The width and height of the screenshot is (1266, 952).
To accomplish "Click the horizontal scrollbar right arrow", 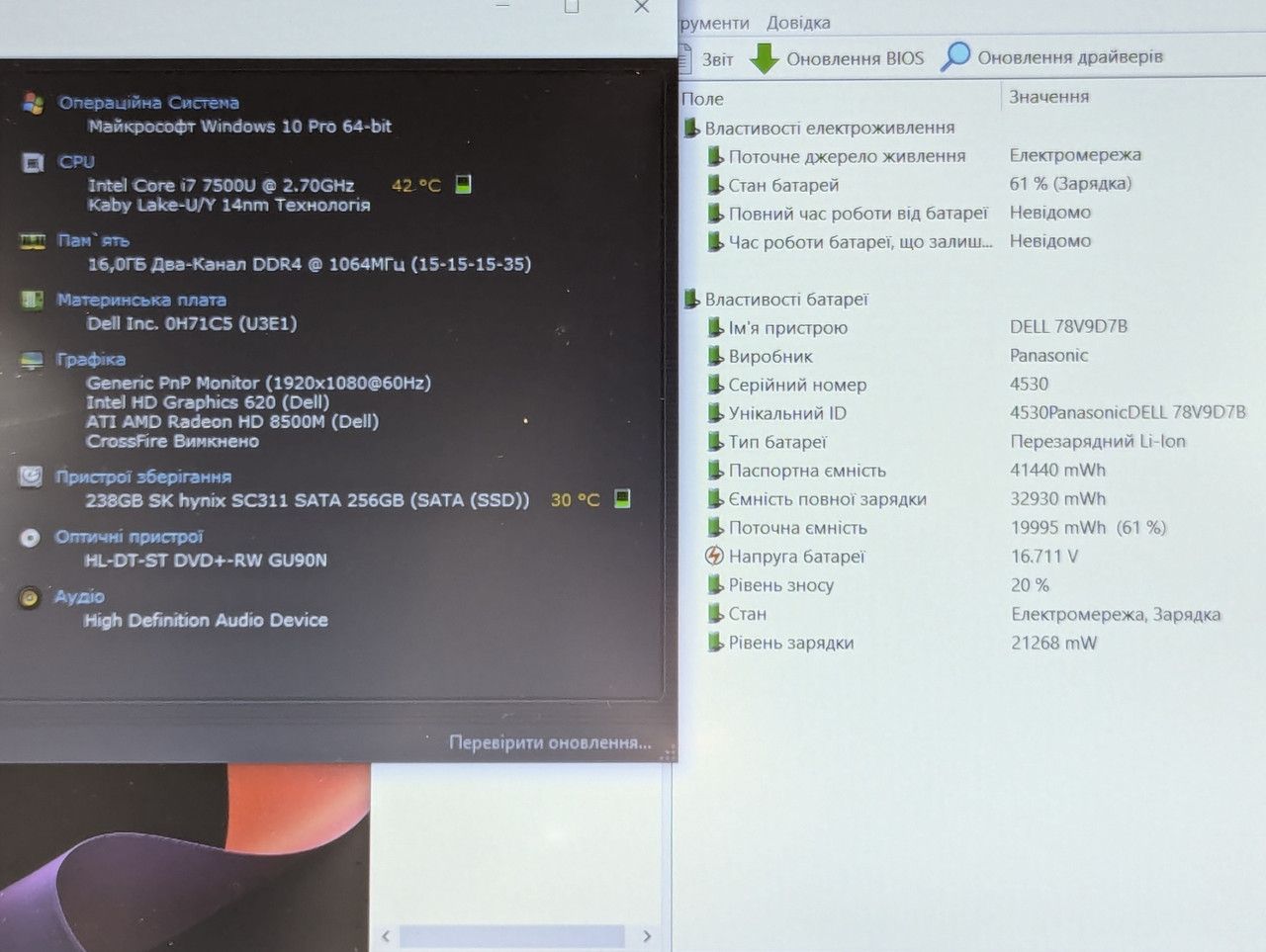I will point(647,935).
